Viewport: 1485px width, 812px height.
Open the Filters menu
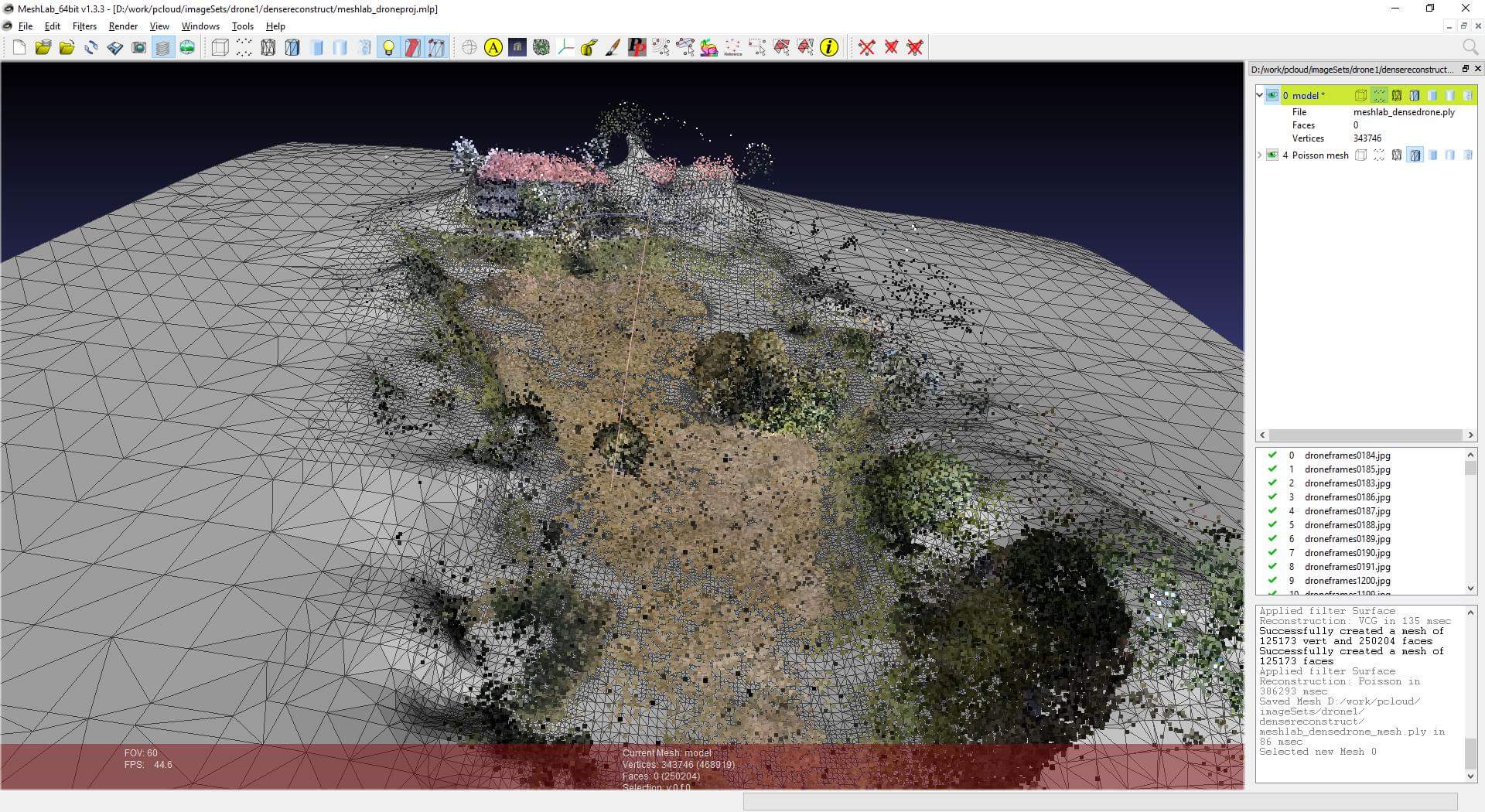[84, 26]
